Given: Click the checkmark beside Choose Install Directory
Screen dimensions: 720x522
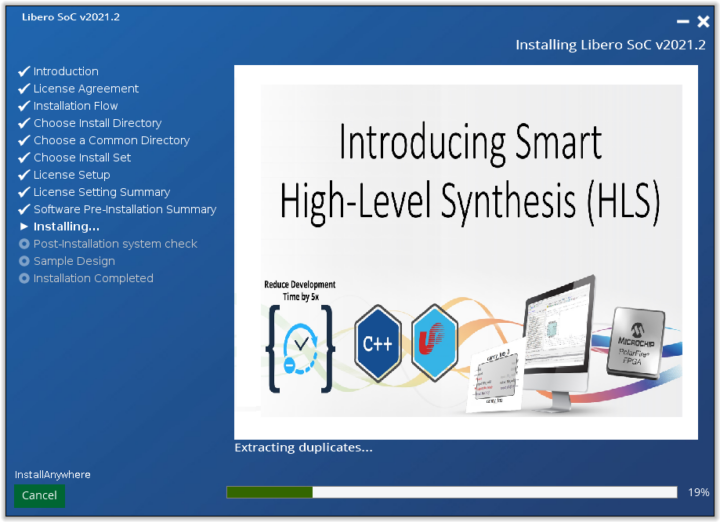Looking at the screenshot, I should (24, 123).
